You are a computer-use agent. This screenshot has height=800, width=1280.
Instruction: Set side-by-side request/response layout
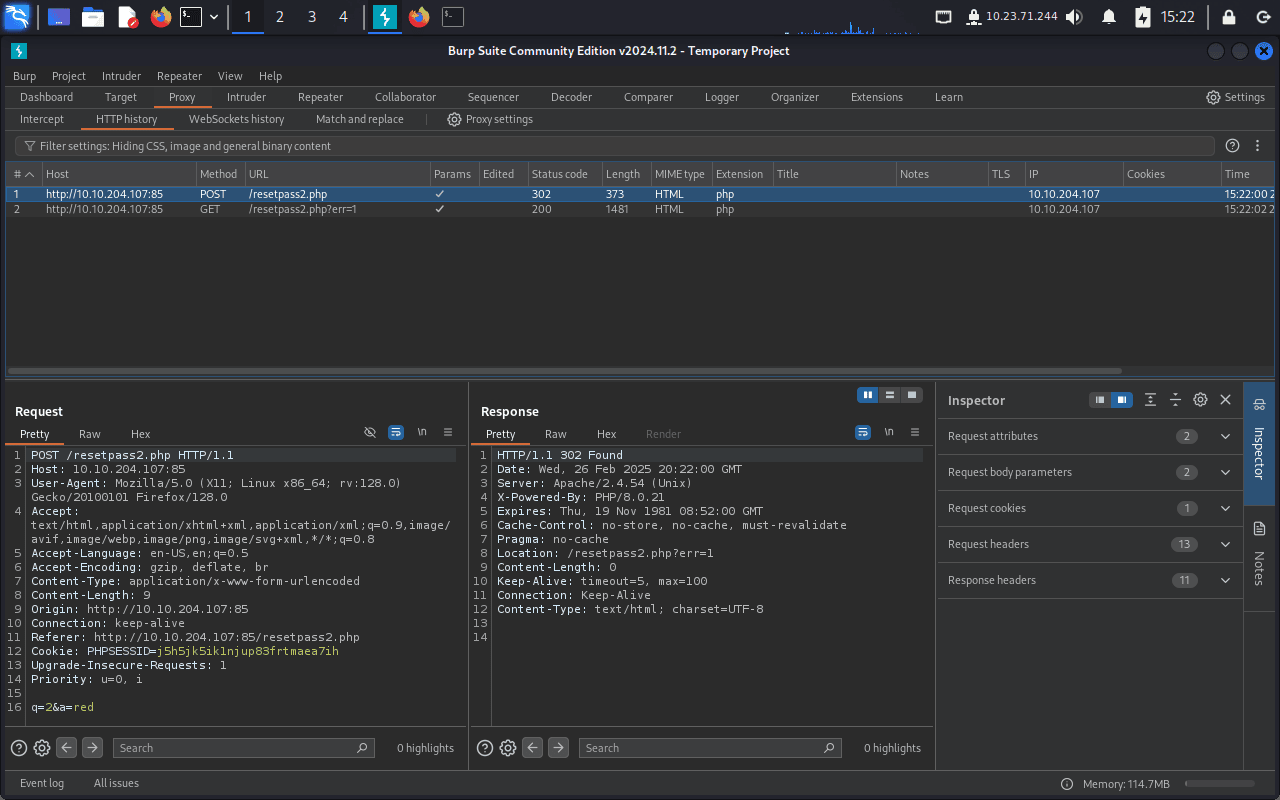[868, 395]
